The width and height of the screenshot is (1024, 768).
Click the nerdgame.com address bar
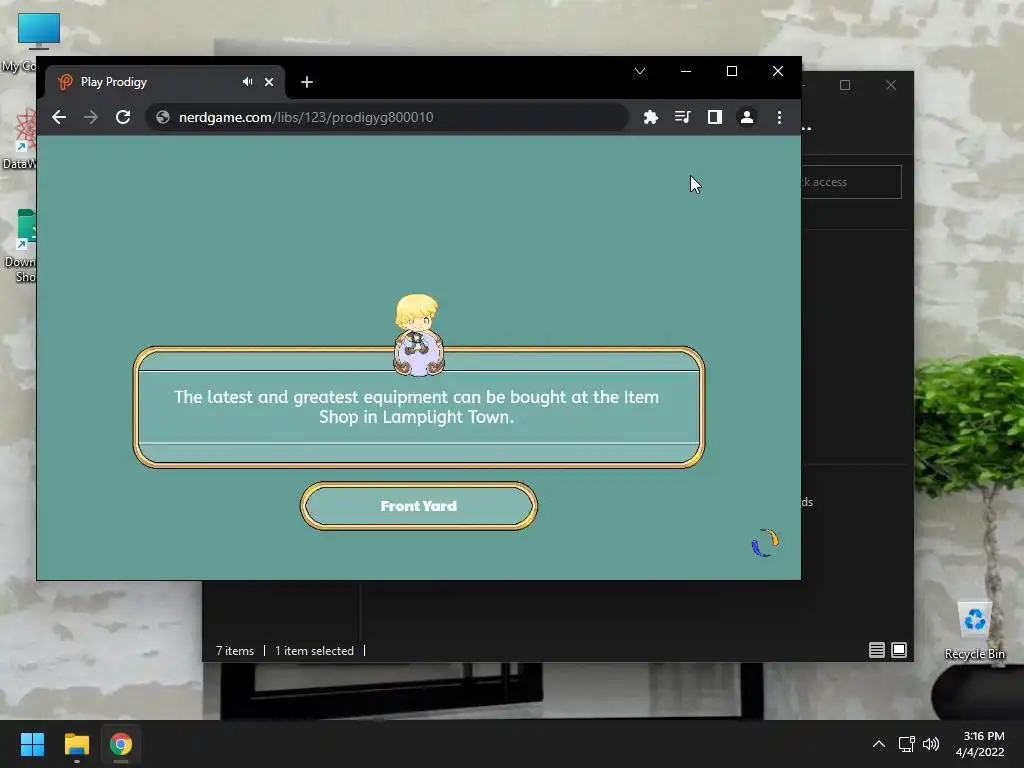click(x=387, y=117)
